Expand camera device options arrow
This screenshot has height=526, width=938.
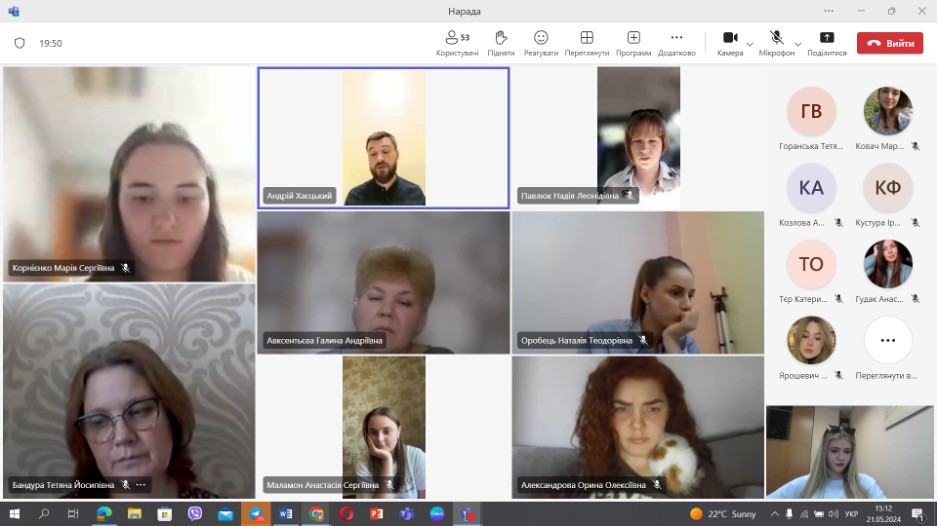750,44
